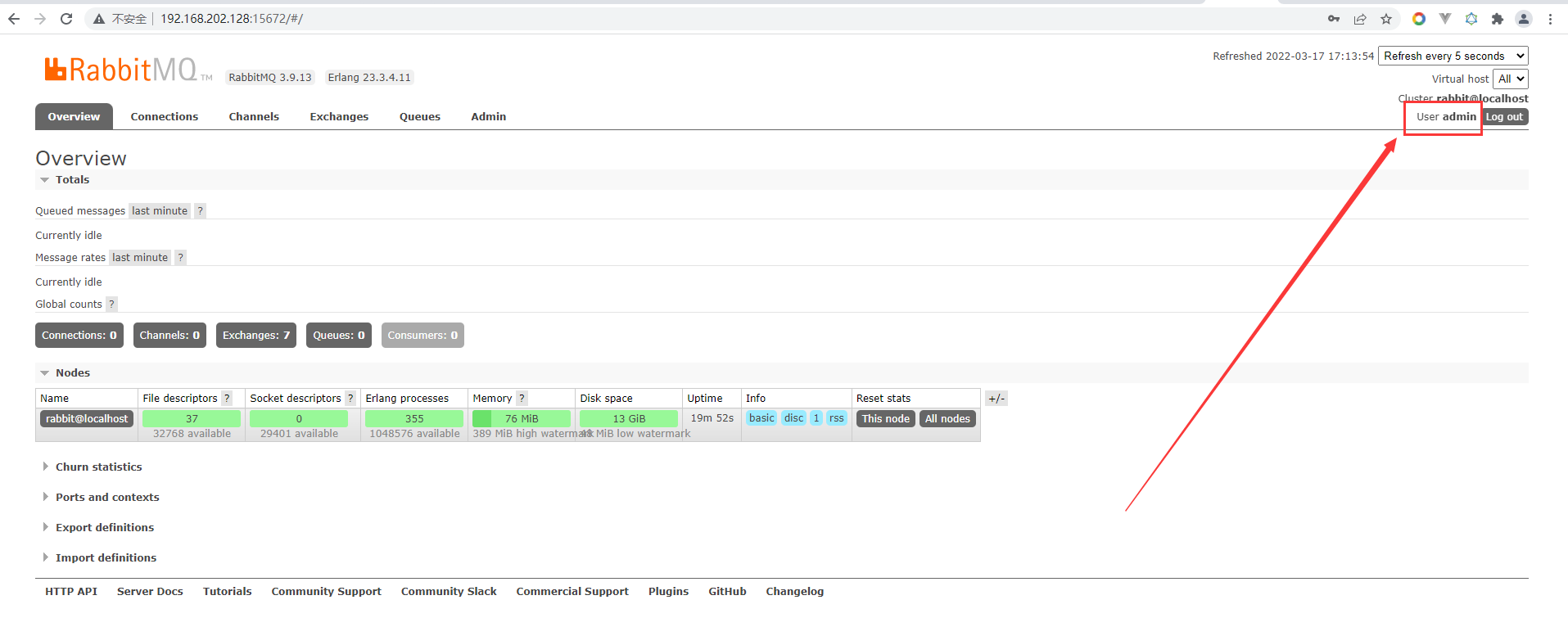
Task: Open the Commercial Support link
Action: coord(572,592)
